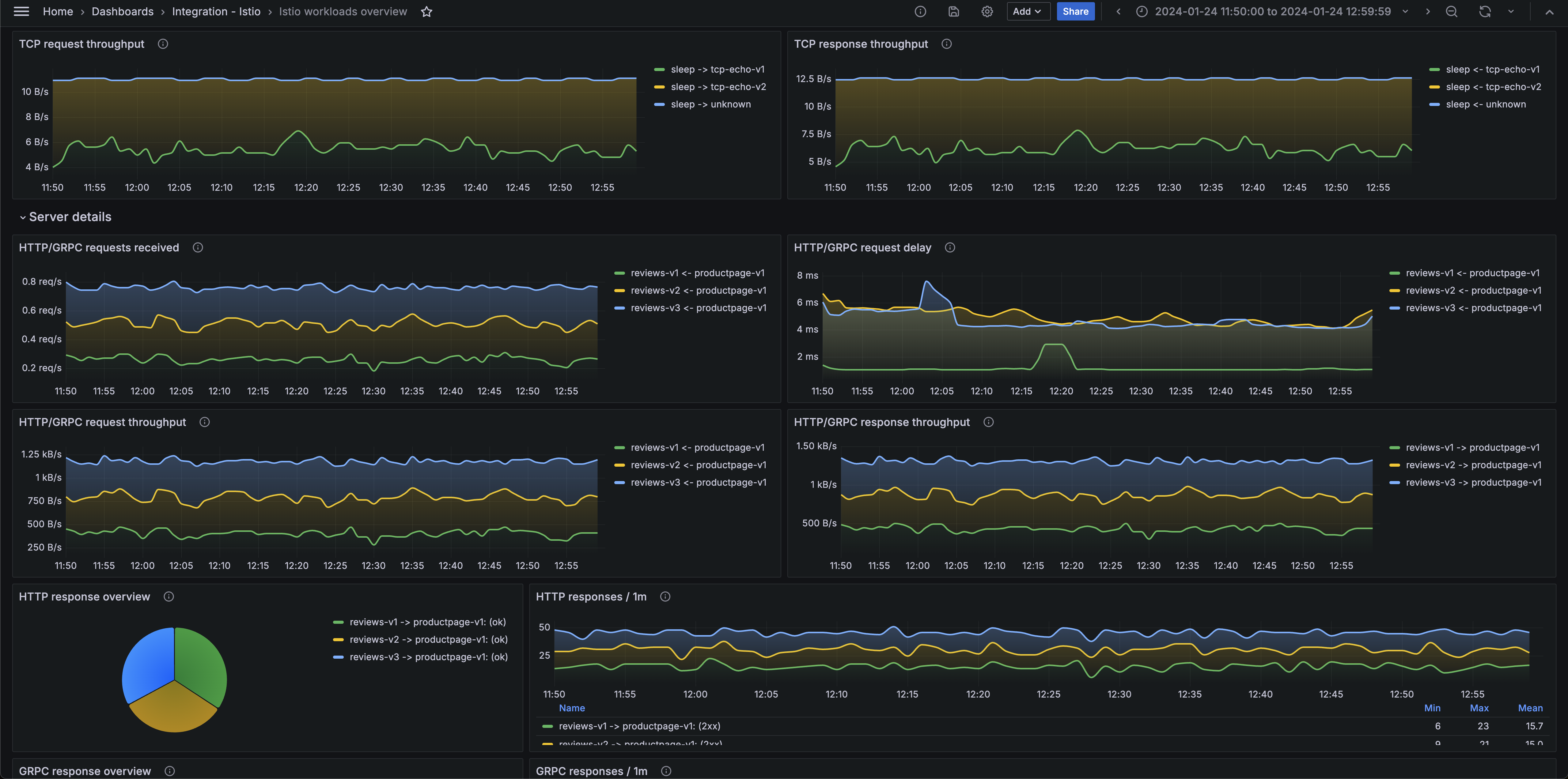This screenshot has height=779, width=1568.
Task: Star this dashboard as favorite
Action: [427, 12]
